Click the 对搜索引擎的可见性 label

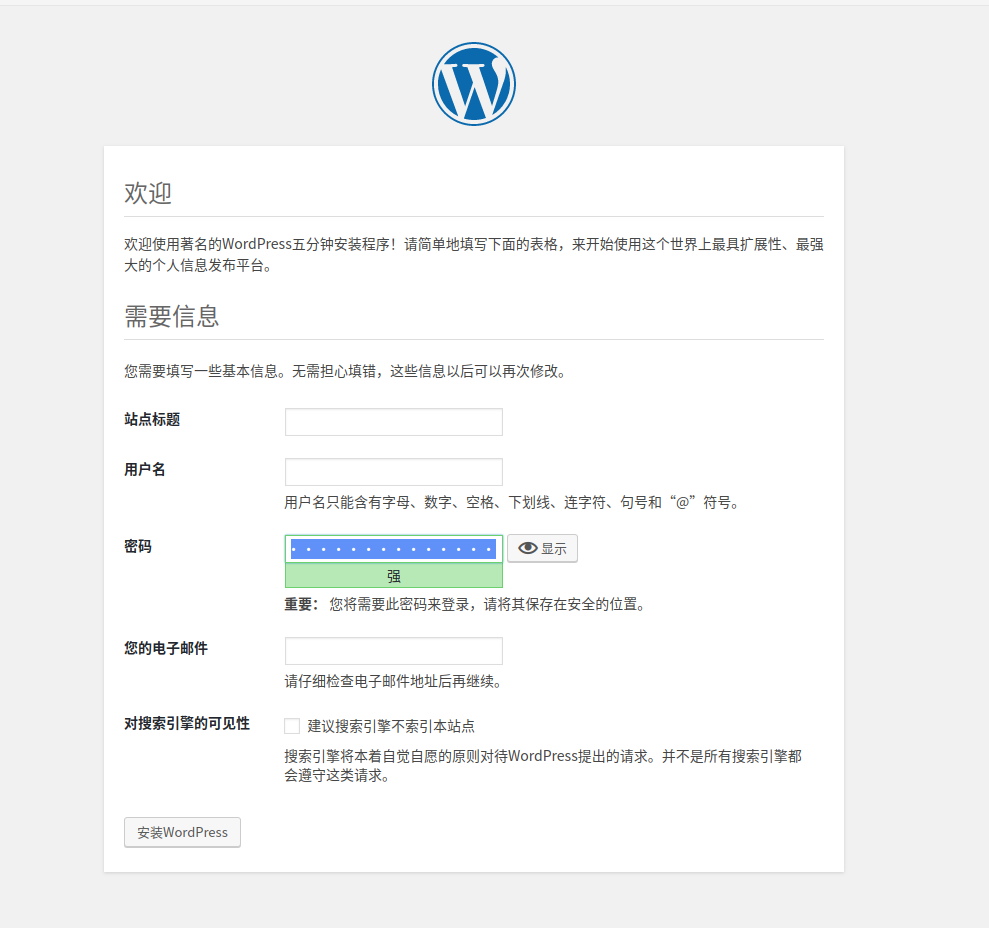(187, 724)
